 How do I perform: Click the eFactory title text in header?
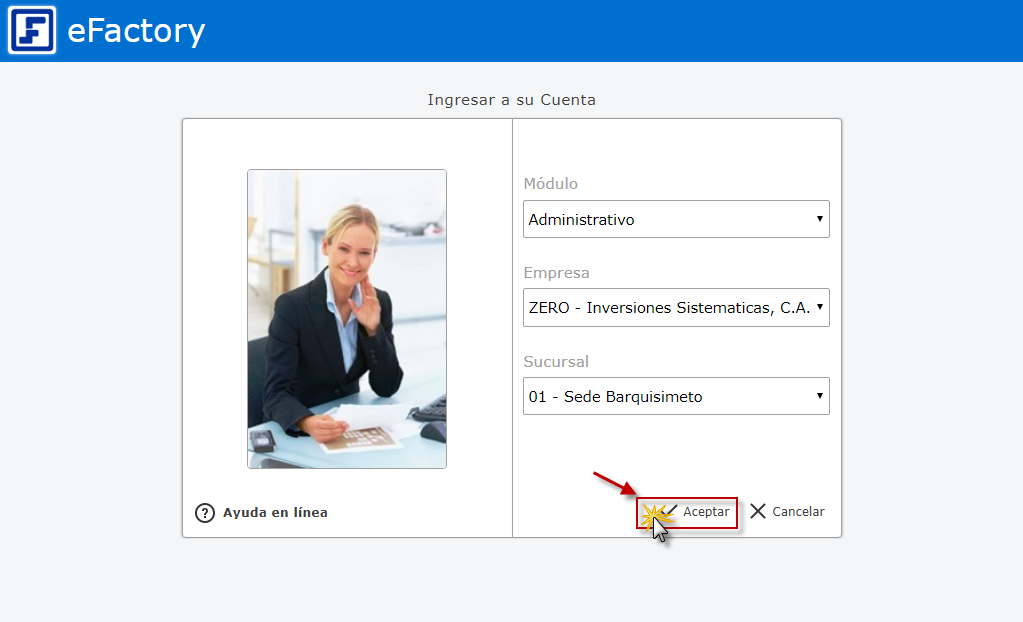pos(136,31)
